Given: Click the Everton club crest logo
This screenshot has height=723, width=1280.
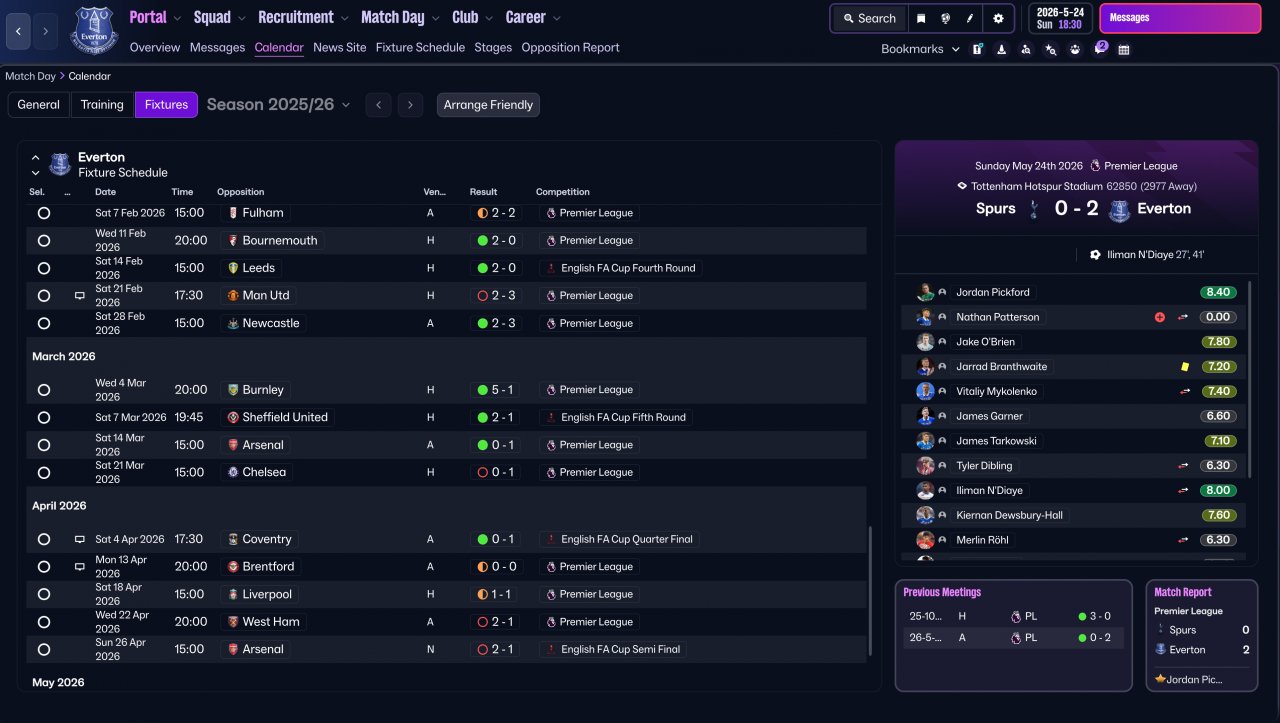Looking at the screenshot, I should [x=94, y=30].
